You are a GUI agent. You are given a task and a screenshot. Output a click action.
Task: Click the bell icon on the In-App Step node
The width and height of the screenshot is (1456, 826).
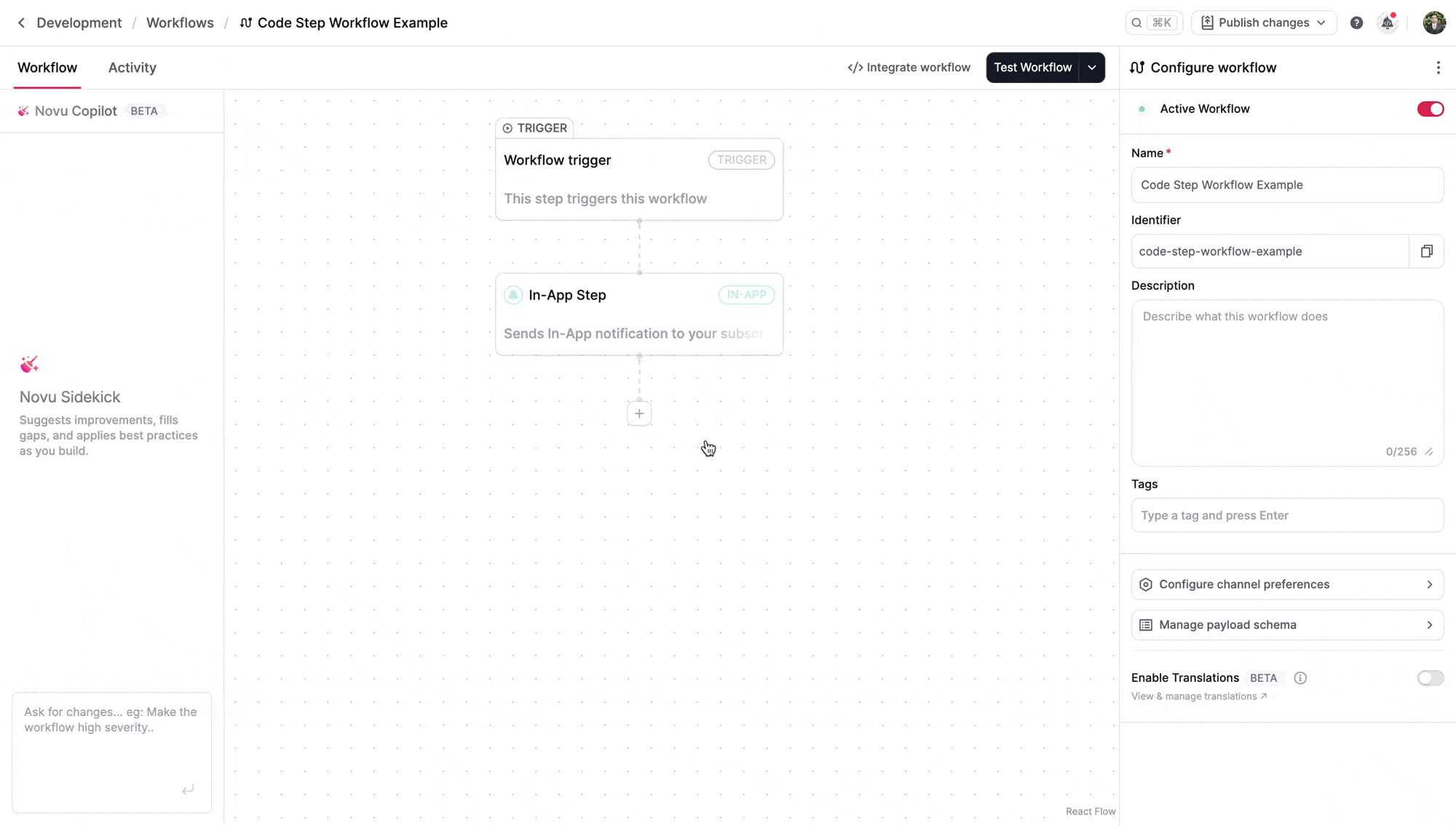pyautogui.click(x=513, y=295)
